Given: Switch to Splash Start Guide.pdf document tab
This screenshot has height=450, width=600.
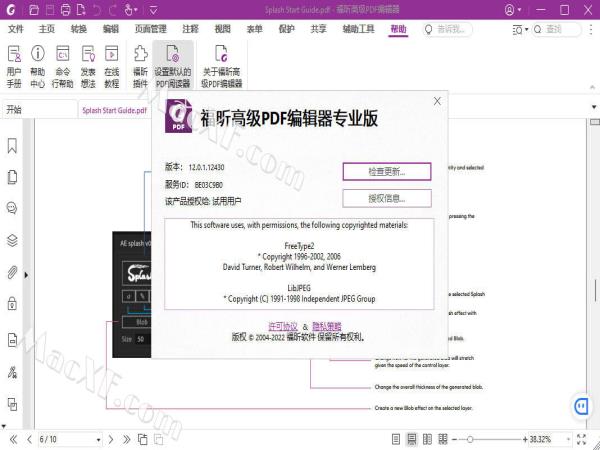Looking at the screenshot, I should click(114, 110).
